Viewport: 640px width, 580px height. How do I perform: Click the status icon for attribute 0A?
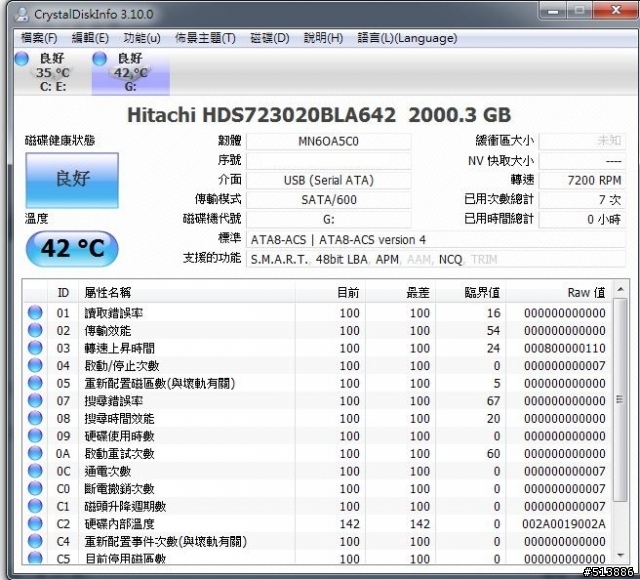(x=35, y=453)
